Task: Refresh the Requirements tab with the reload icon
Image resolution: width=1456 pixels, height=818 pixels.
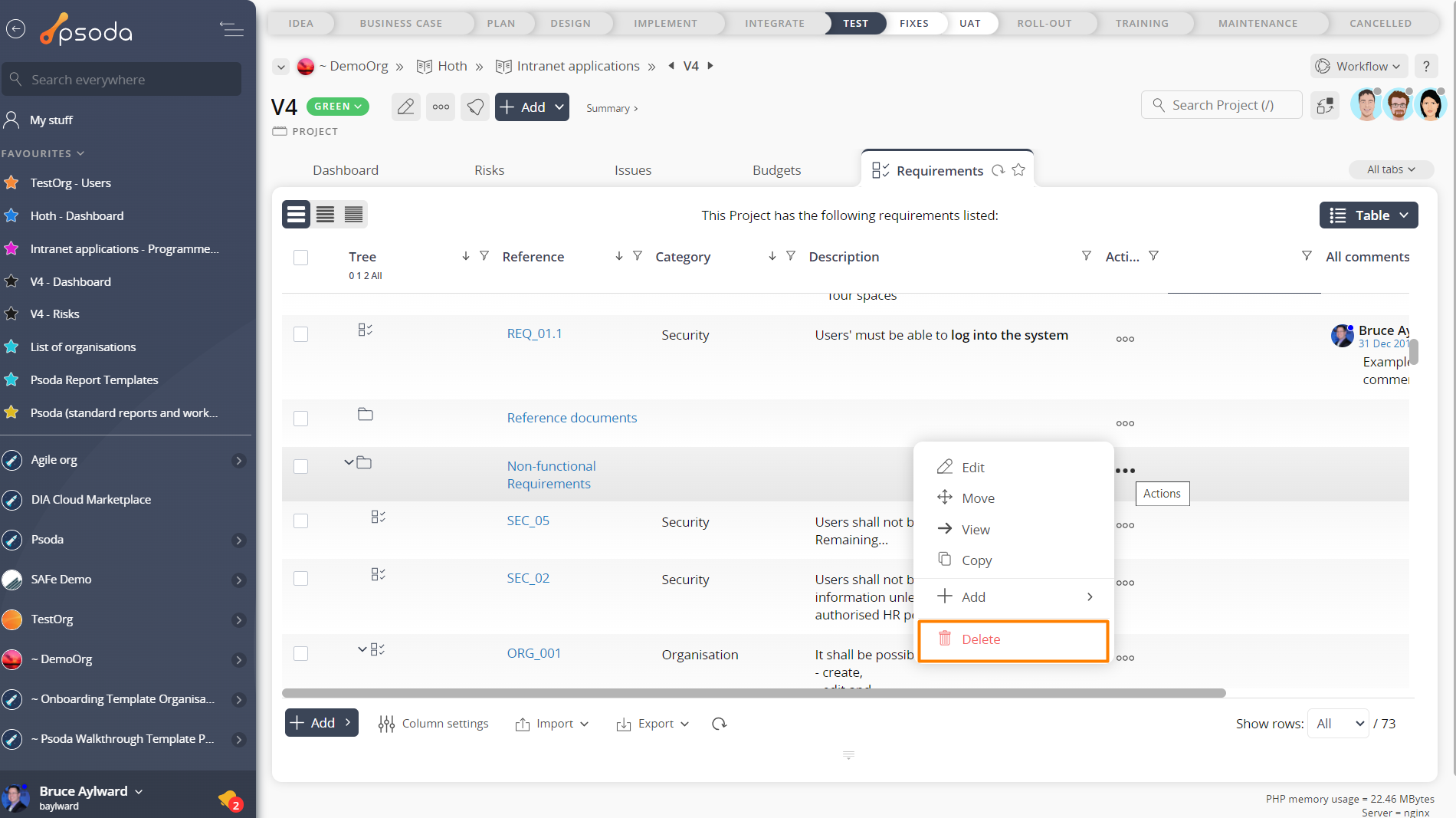Action: tap(998, 170)
